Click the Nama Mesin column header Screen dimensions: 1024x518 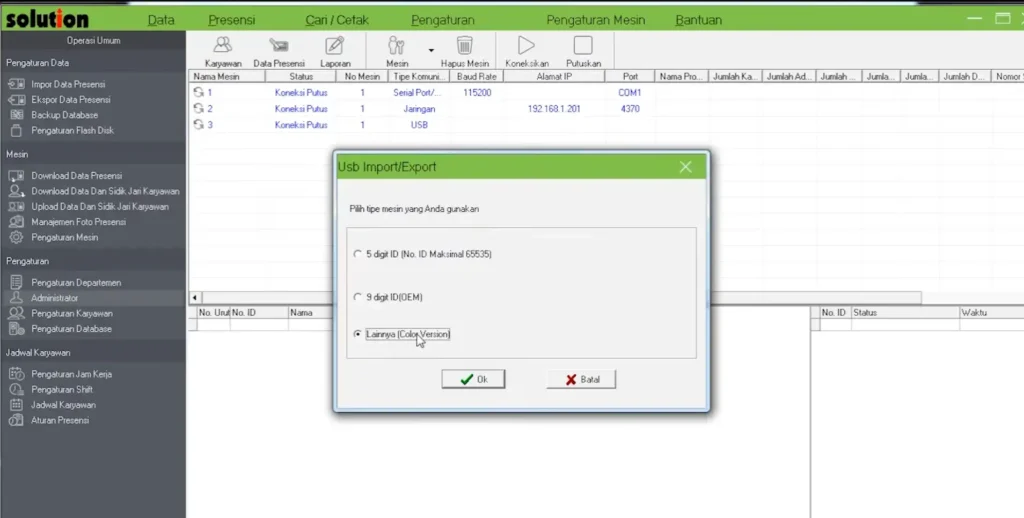227,76
